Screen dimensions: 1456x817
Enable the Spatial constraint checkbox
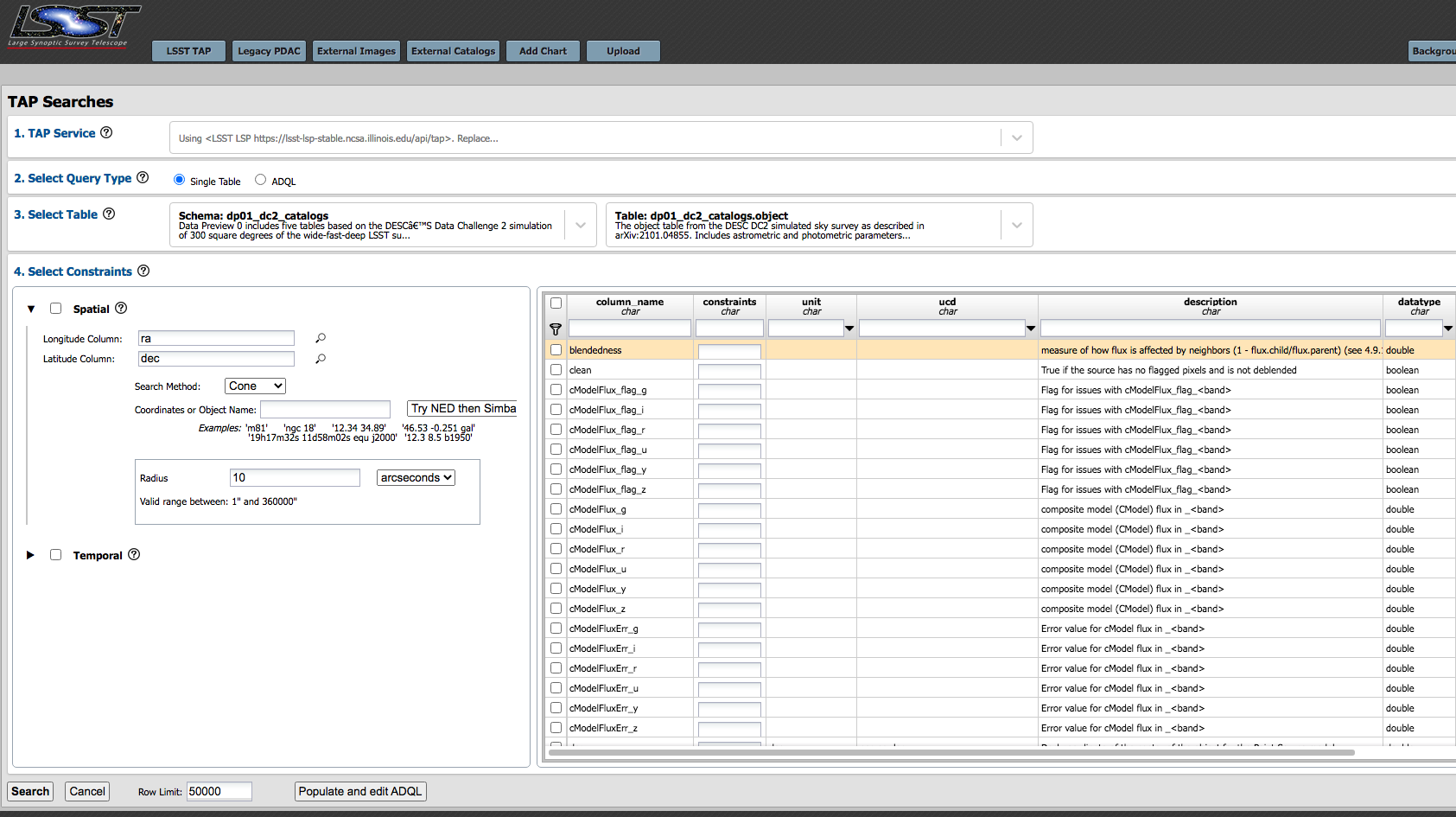[x=55, y=309]
